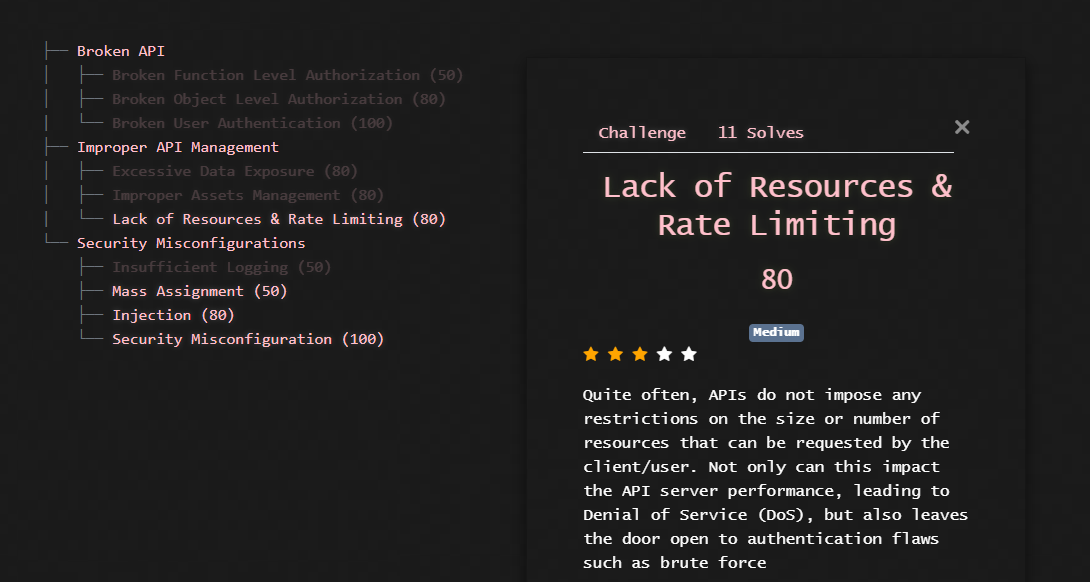Click the third rating star
Image resolution: width=1090 pixels, height=582 pixels.
(x=640, y=353)
